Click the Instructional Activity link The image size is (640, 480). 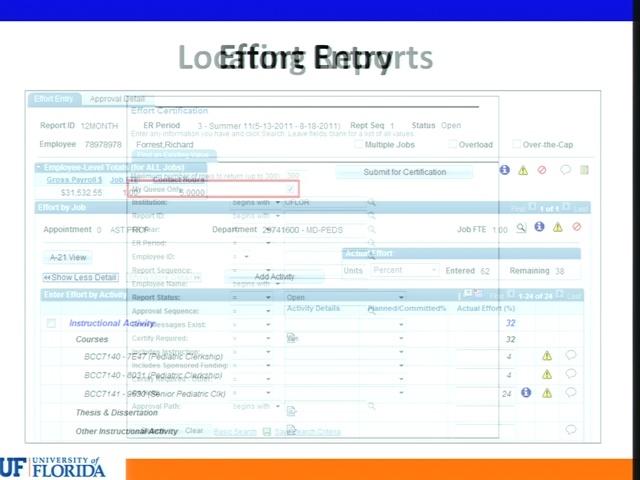(x=111, y=323)
